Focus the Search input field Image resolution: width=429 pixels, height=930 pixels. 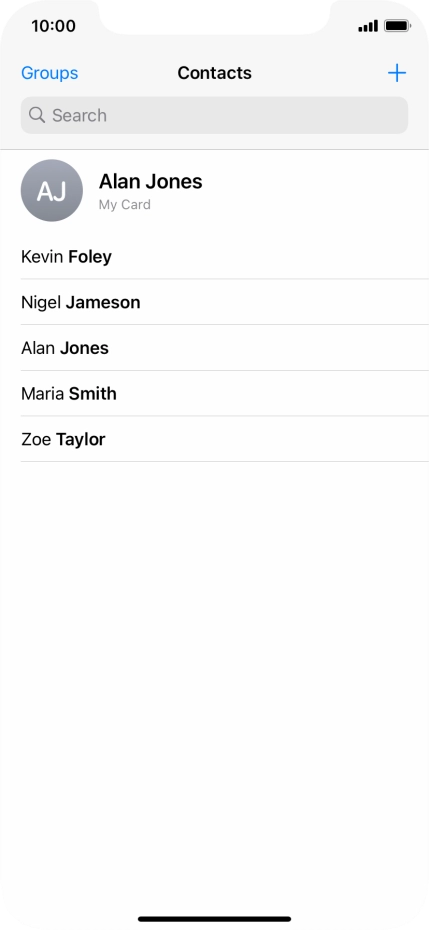click(x=214, y=115)
